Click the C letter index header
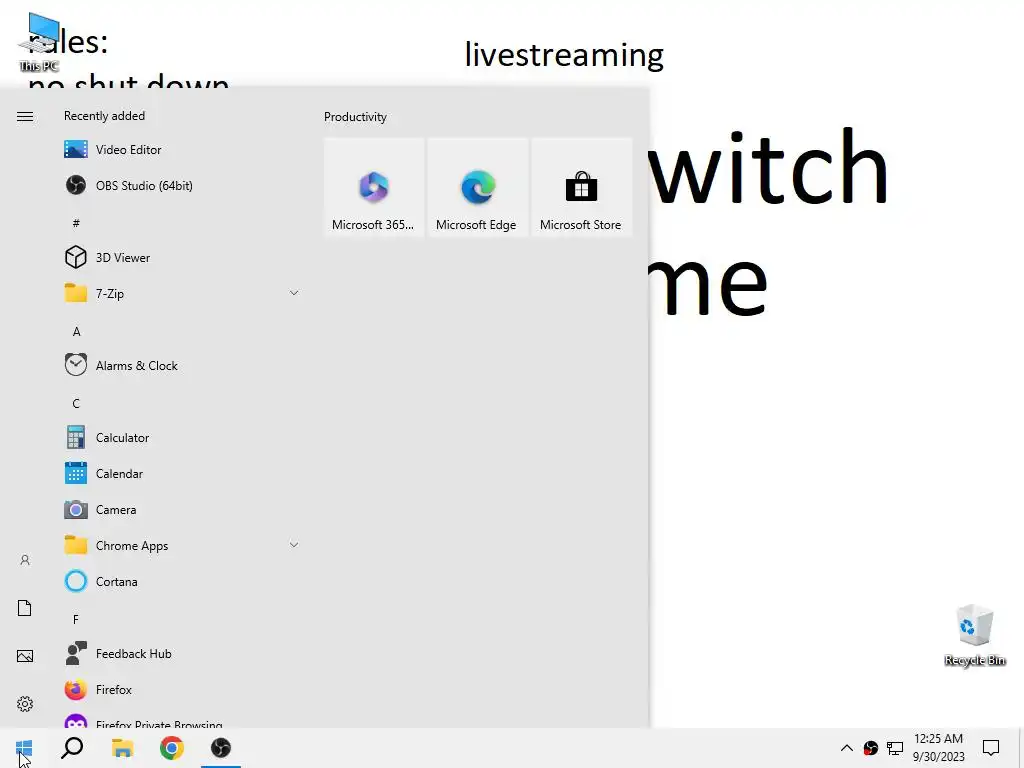 pyautogui.click(x=76, y=404)
